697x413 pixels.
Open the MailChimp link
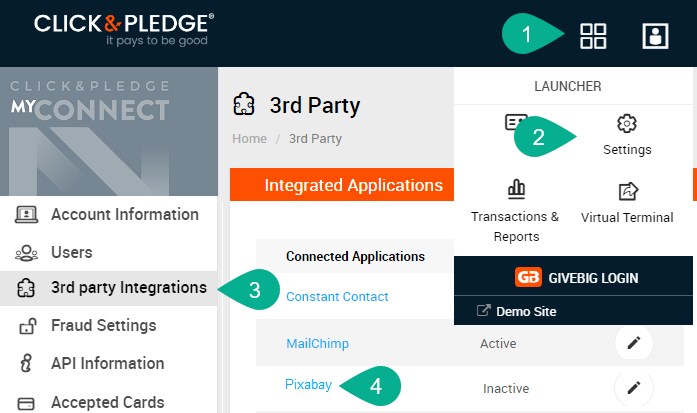(x=317, y=343)
